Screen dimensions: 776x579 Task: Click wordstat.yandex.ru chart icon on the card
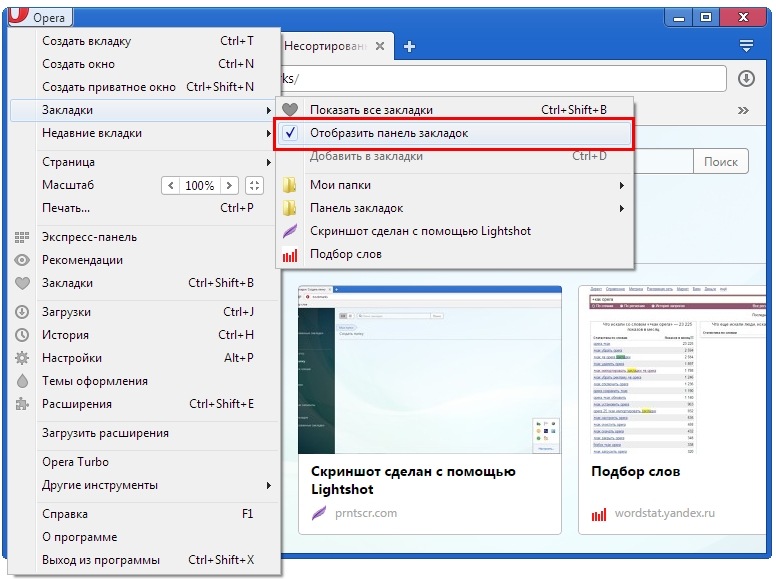(599, 515)
